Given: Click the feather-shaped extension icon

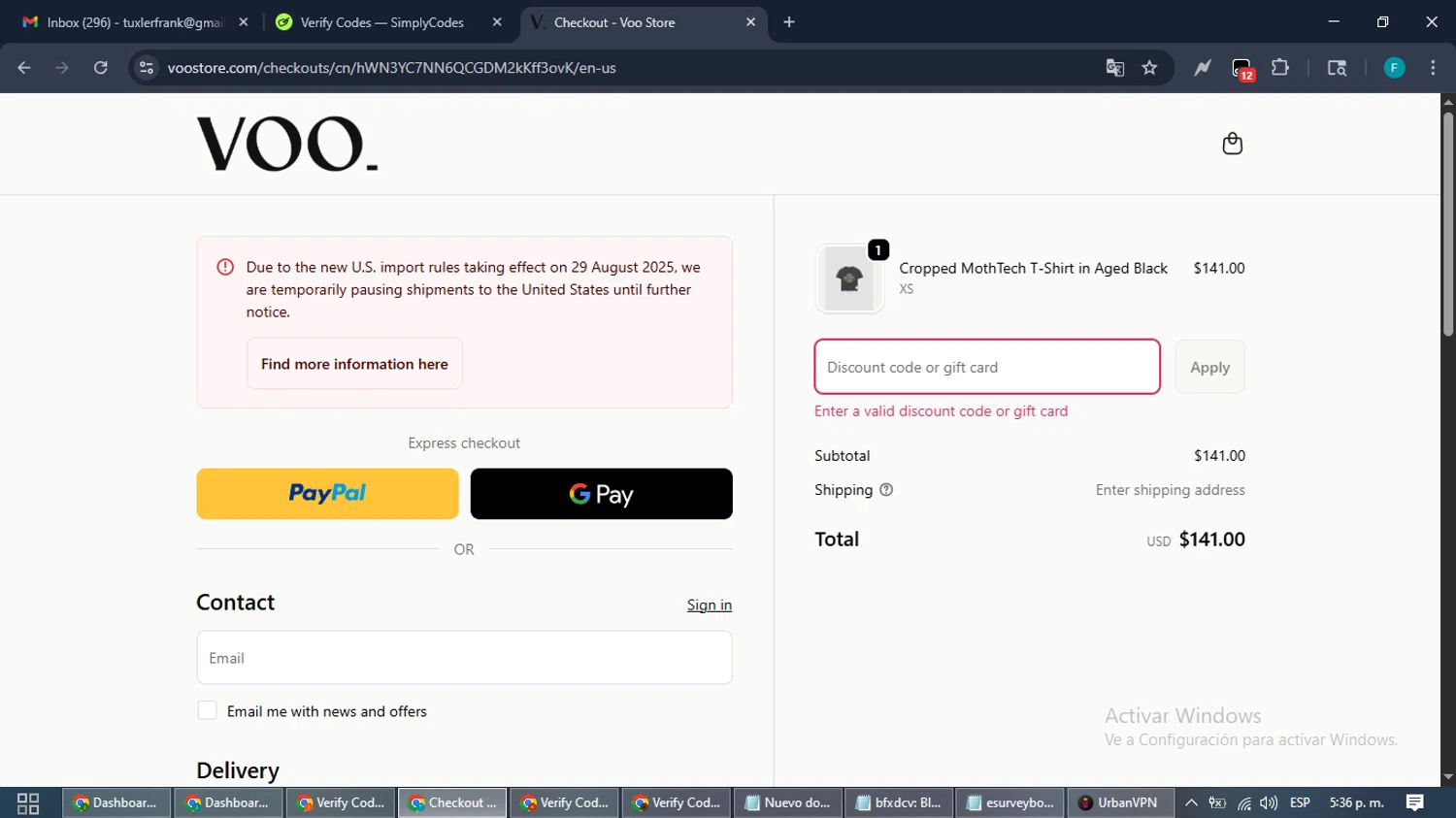Looking at the screenshot, I should (x=1203, y=68).
